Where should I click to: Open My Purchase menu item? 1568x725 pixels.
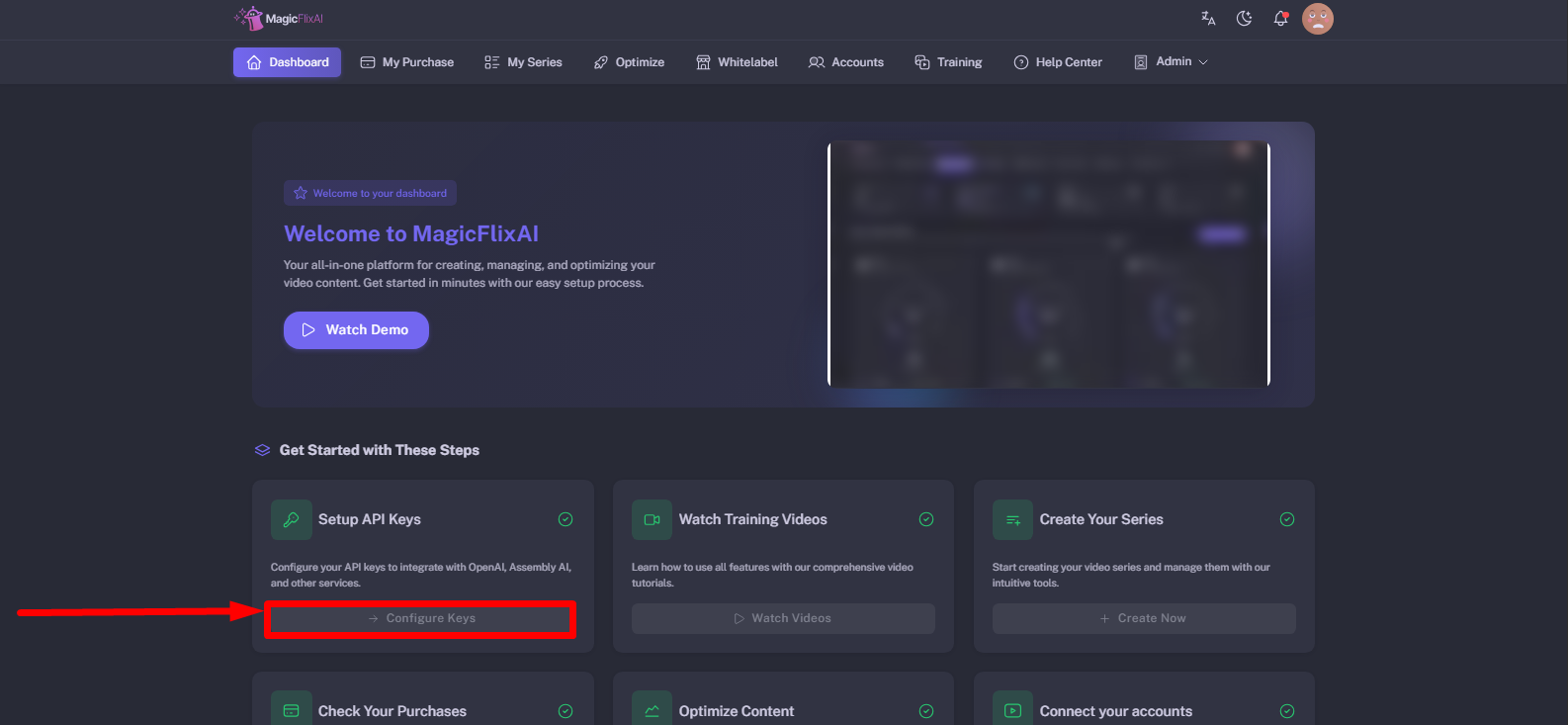[x=407, y=62]
